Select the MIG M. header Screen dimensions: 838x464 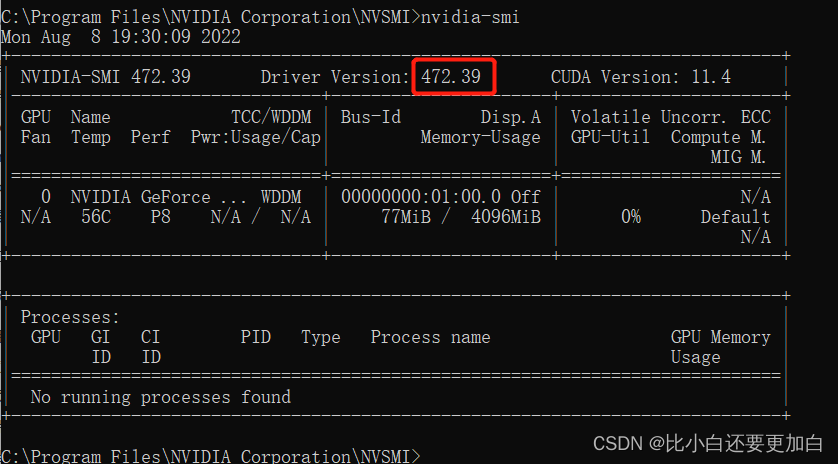(739, 157)
